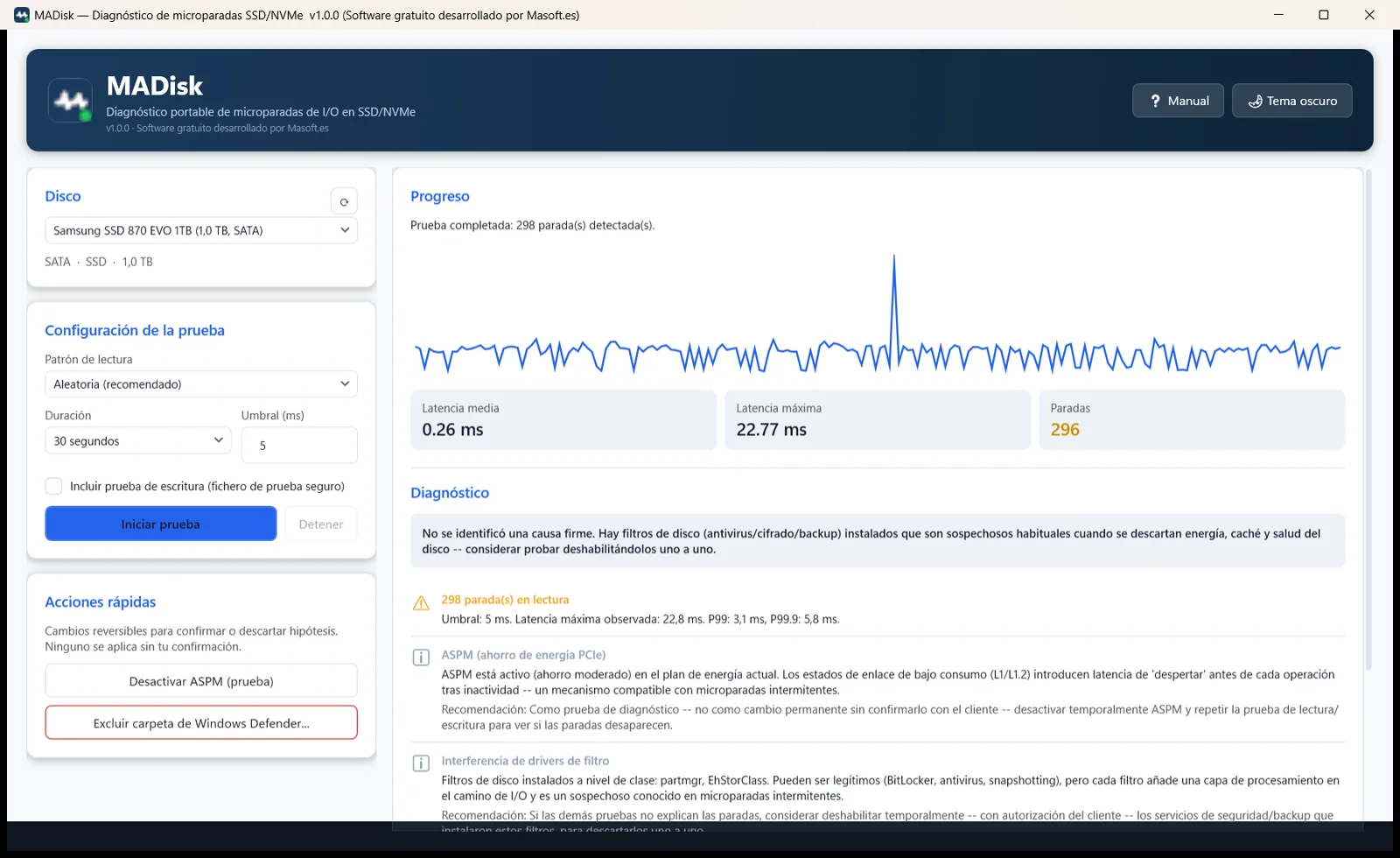Click 'Interferencia de drivers de filtro' heading
This screenshot has width=1400, height=858.
point(525,761)
